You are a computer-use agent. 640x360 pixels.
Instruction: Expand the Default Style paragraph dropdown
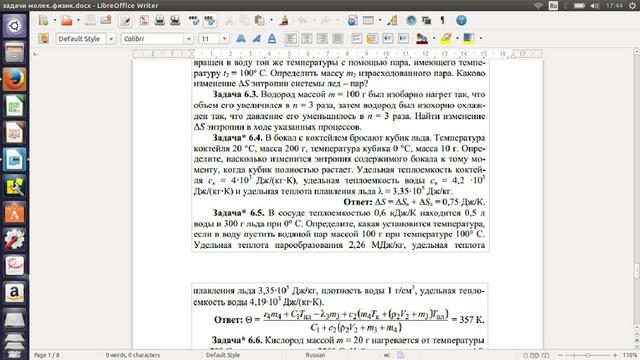[111, 39]
